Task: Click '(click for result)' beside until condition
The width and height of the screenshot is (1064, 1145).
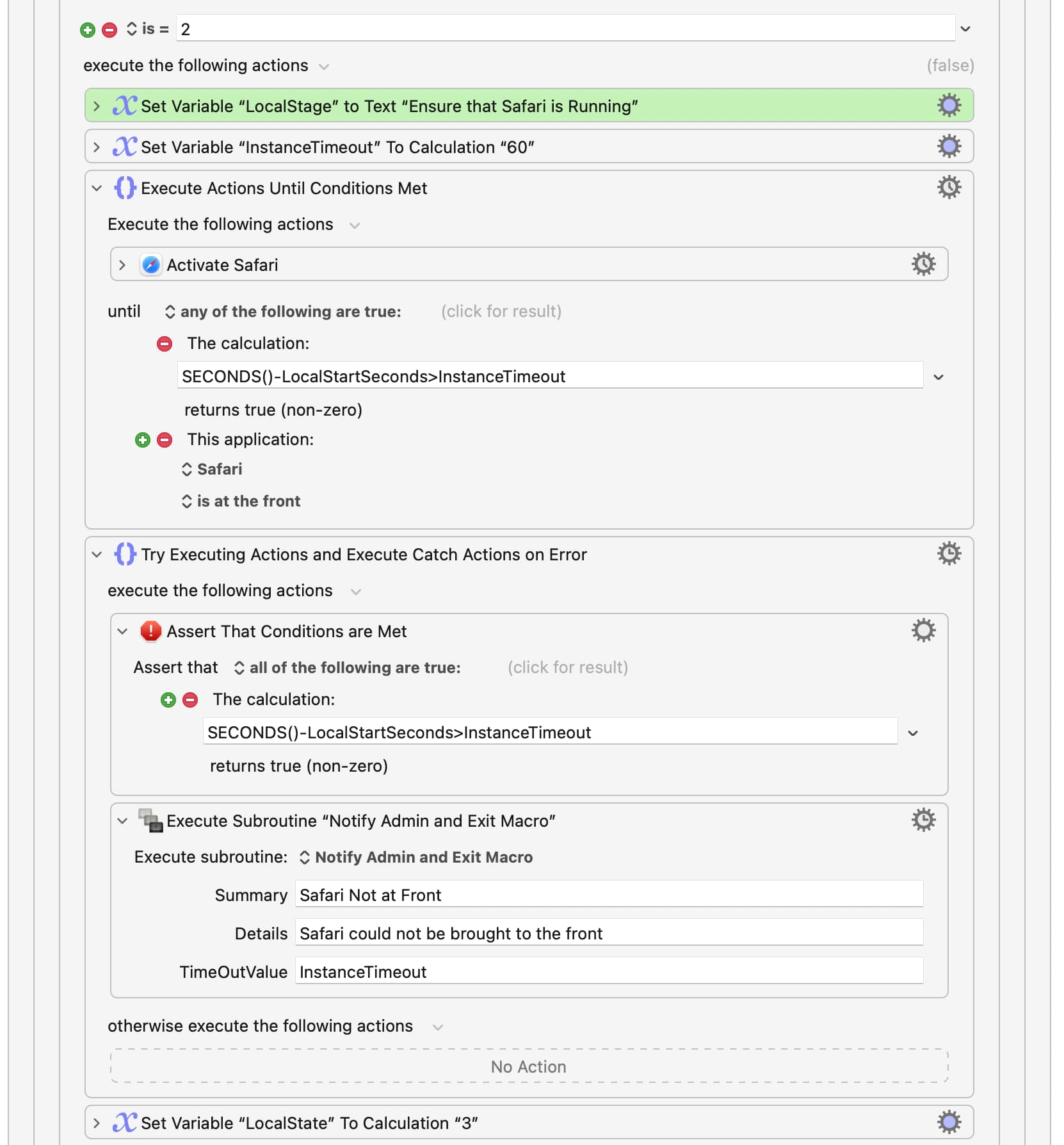Action: click(501, 312)
